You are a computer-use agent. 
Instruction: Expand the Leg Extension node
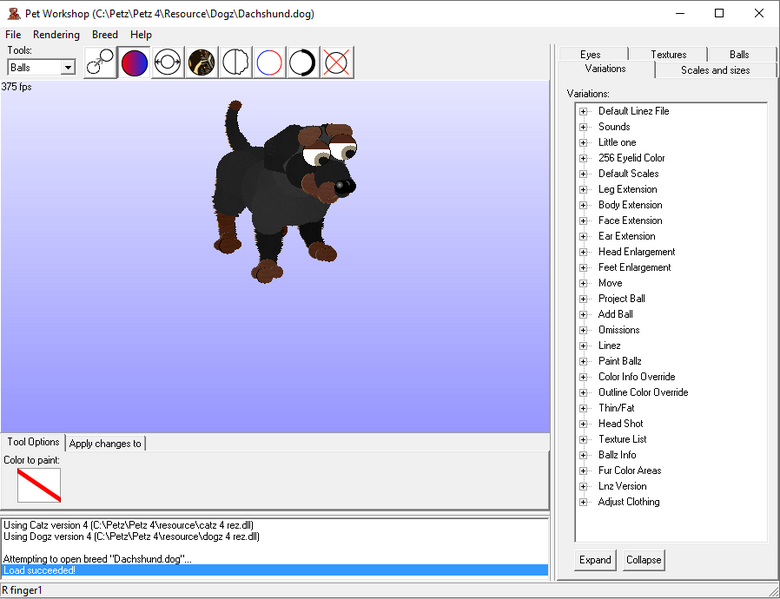[x=583, y=190]
